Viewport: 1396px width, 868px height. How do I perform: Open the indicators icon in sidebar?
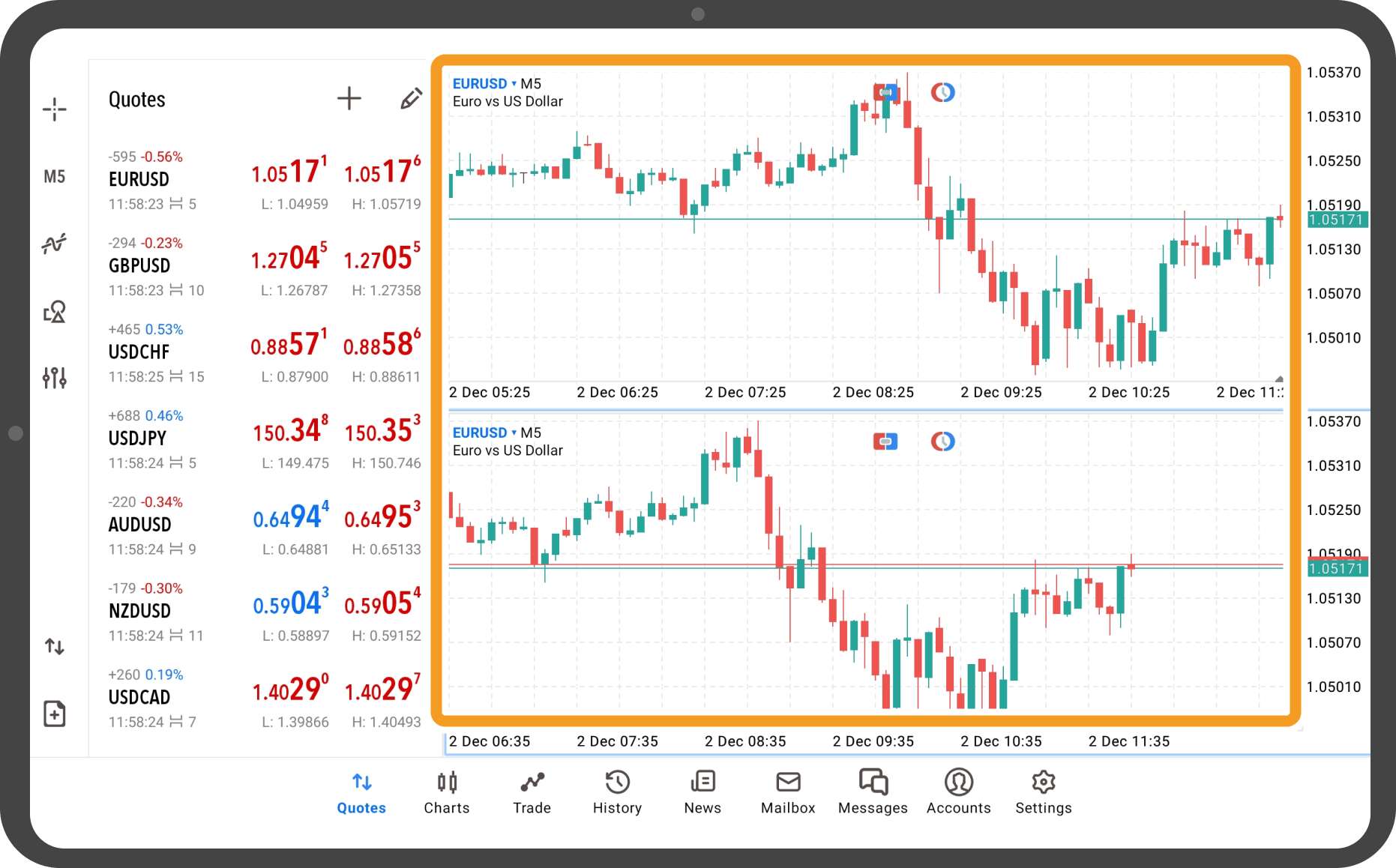[54, 244]
